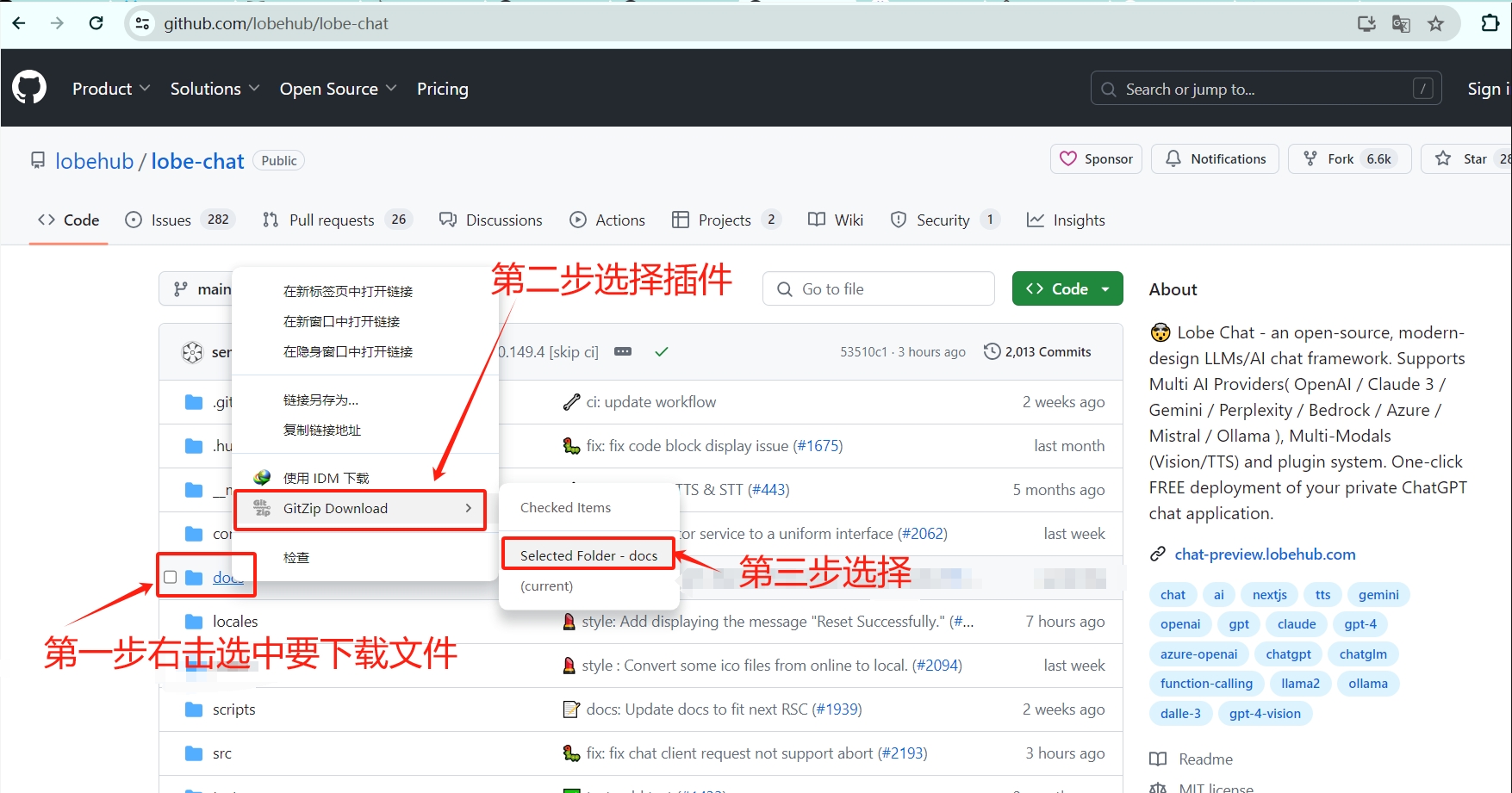Click the lobehub owner link
Image resolution: width=1512 pixels, height=793 pixels.
(x=95, y=161)
